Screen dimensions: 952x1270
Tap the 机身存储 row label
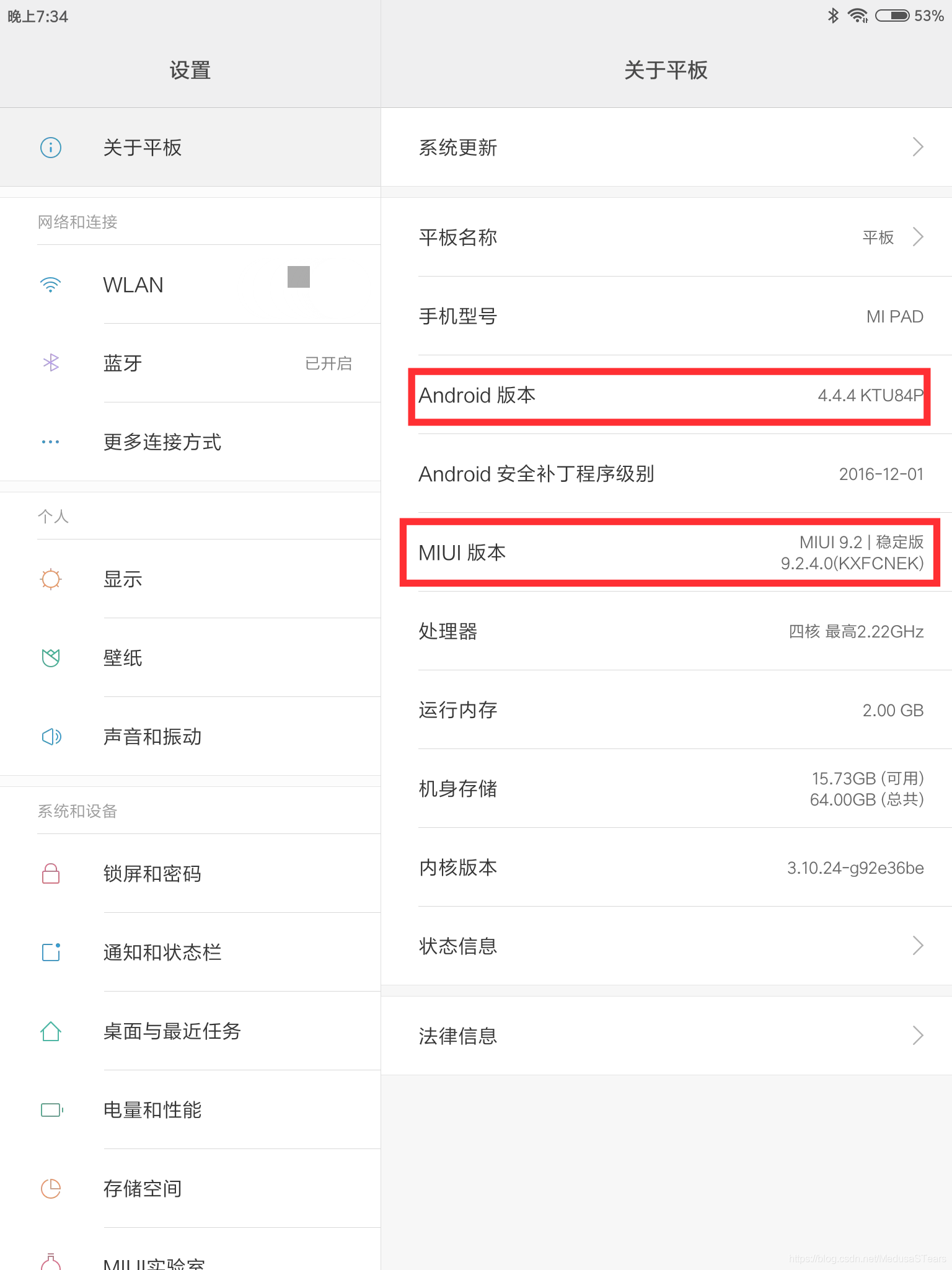click(x=458, y=789)
